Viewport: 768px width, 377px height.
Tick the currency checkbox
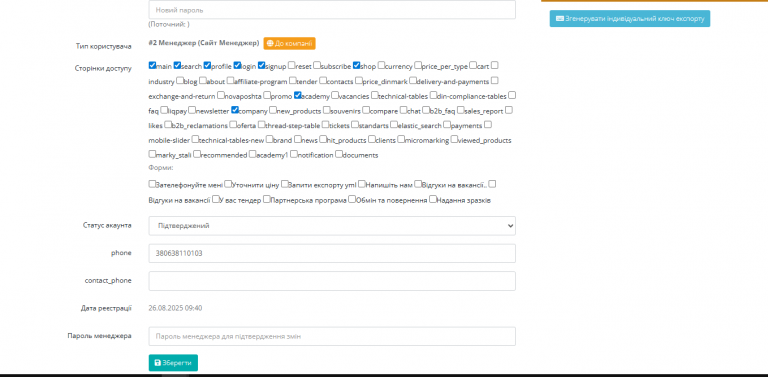click(382, 65)
